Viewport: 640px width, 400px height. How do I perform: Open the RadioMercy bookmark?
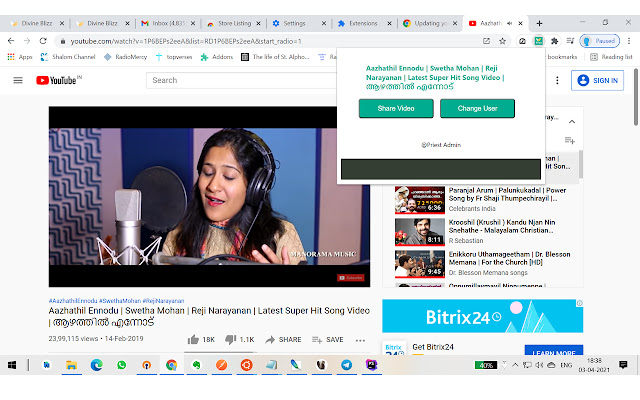point(126,57)
